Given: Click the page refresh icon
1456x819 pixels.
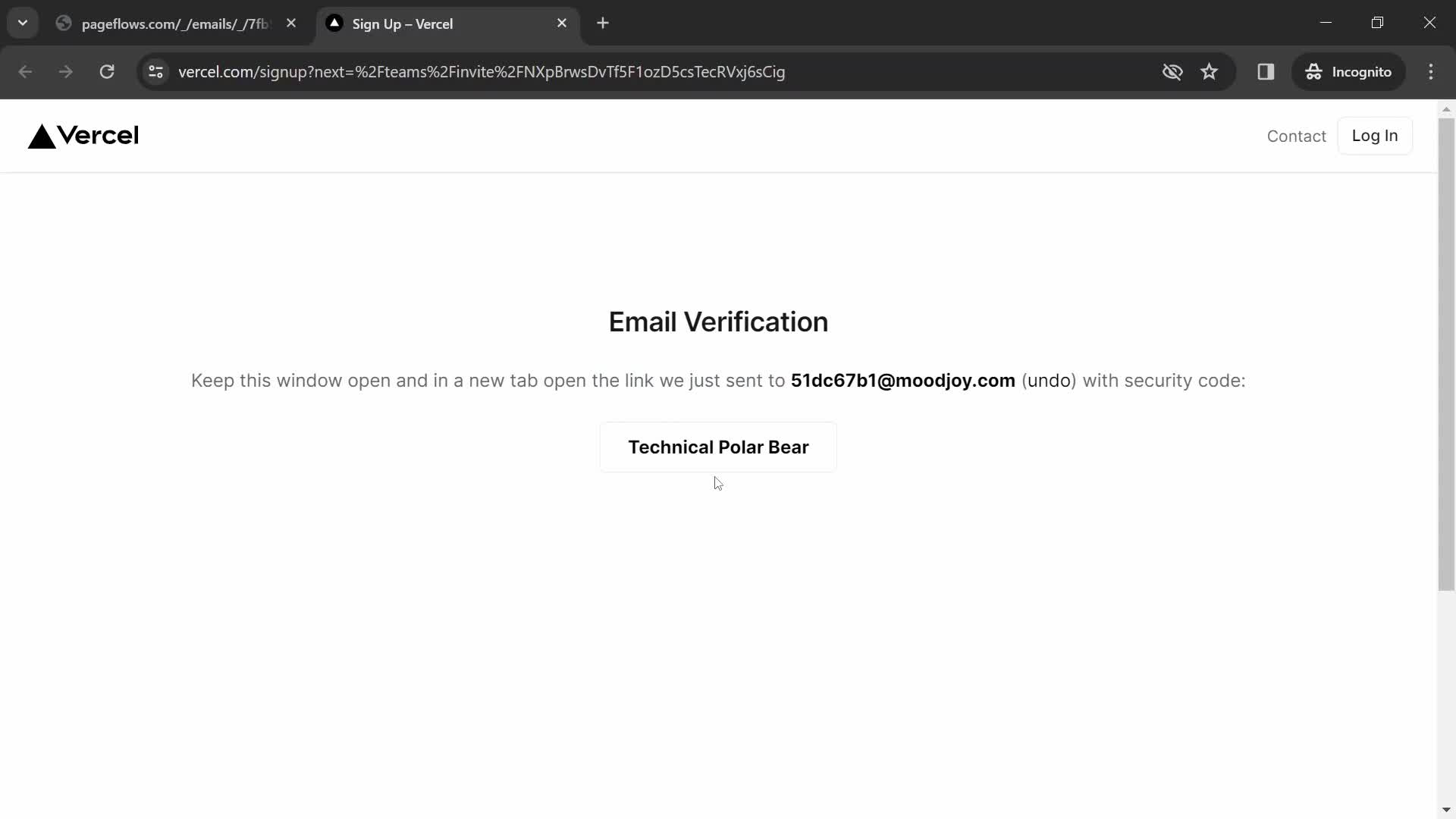Looking at the screenshot, I should (107, 72).
